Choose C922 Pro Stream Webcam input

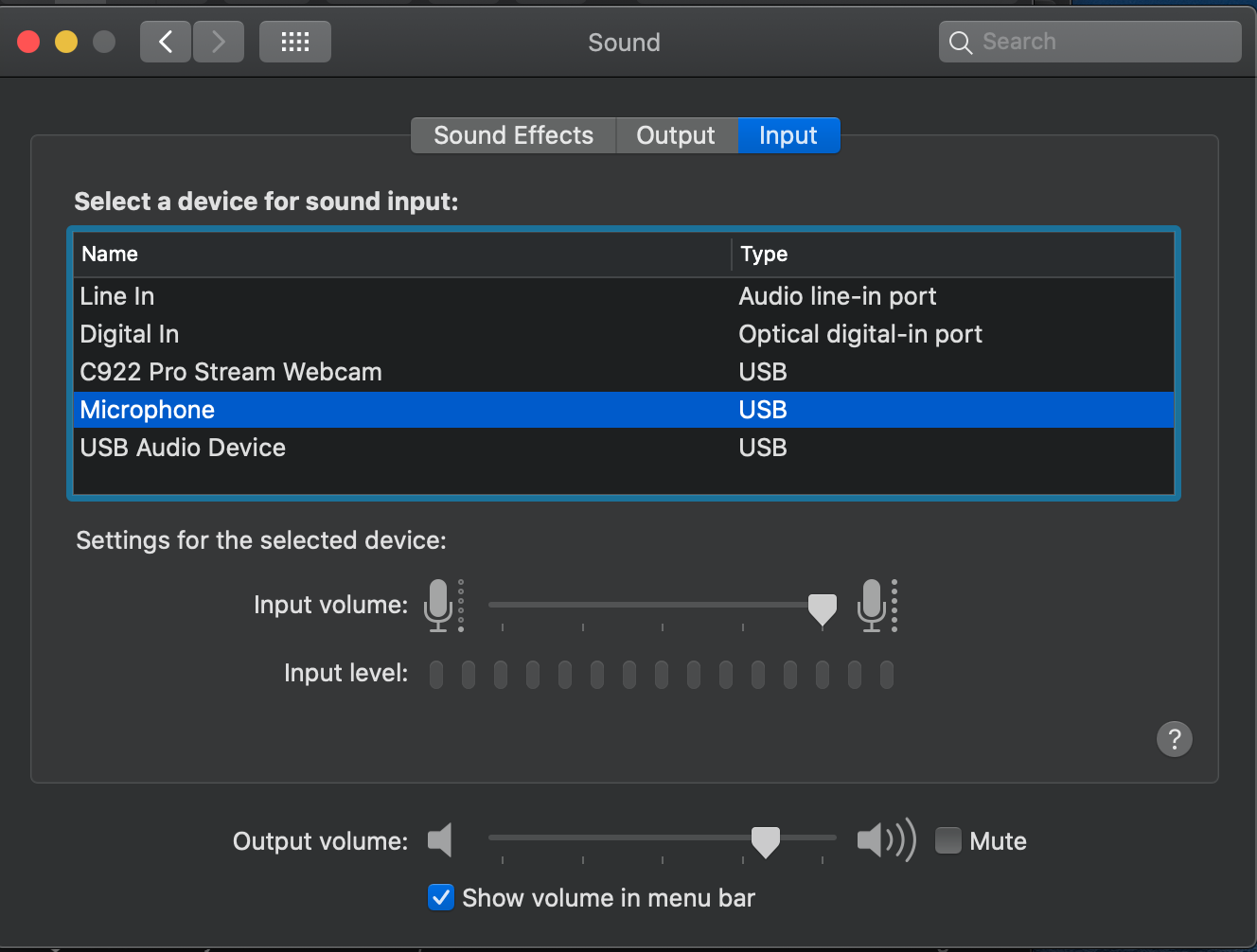click(231, 372)
